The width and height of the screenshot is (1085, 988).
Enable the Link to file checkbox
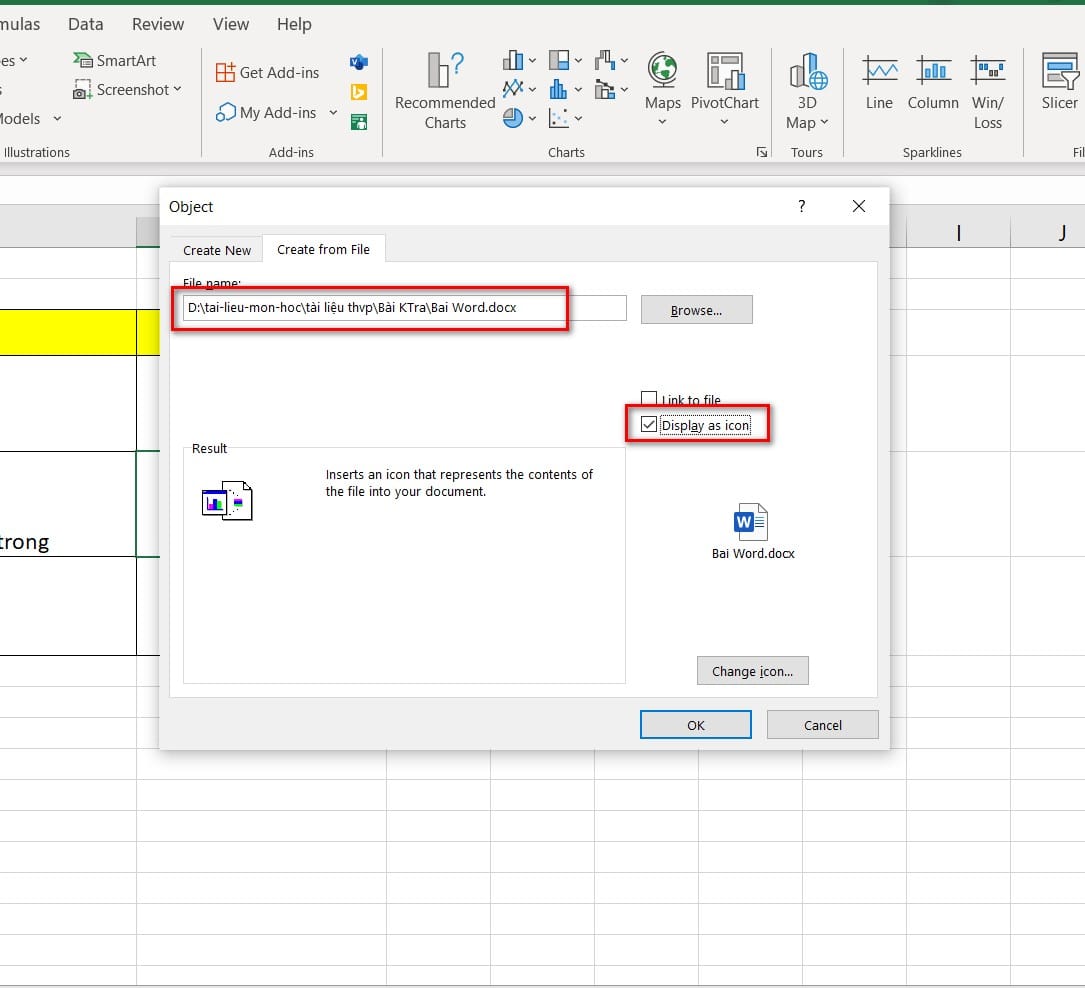pyautogui.click(x=650, y=399)
